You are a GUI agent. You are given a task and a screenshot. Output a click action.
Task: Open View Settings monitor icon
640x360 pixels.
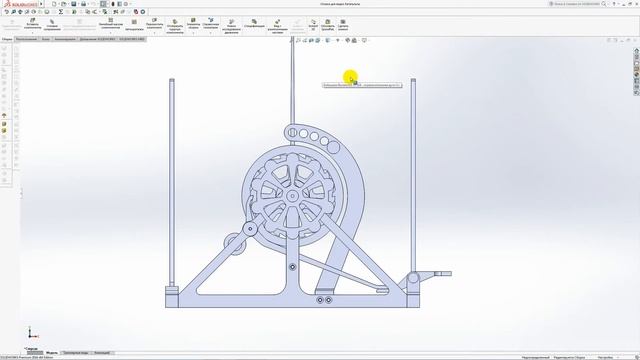tap(364, 40)
